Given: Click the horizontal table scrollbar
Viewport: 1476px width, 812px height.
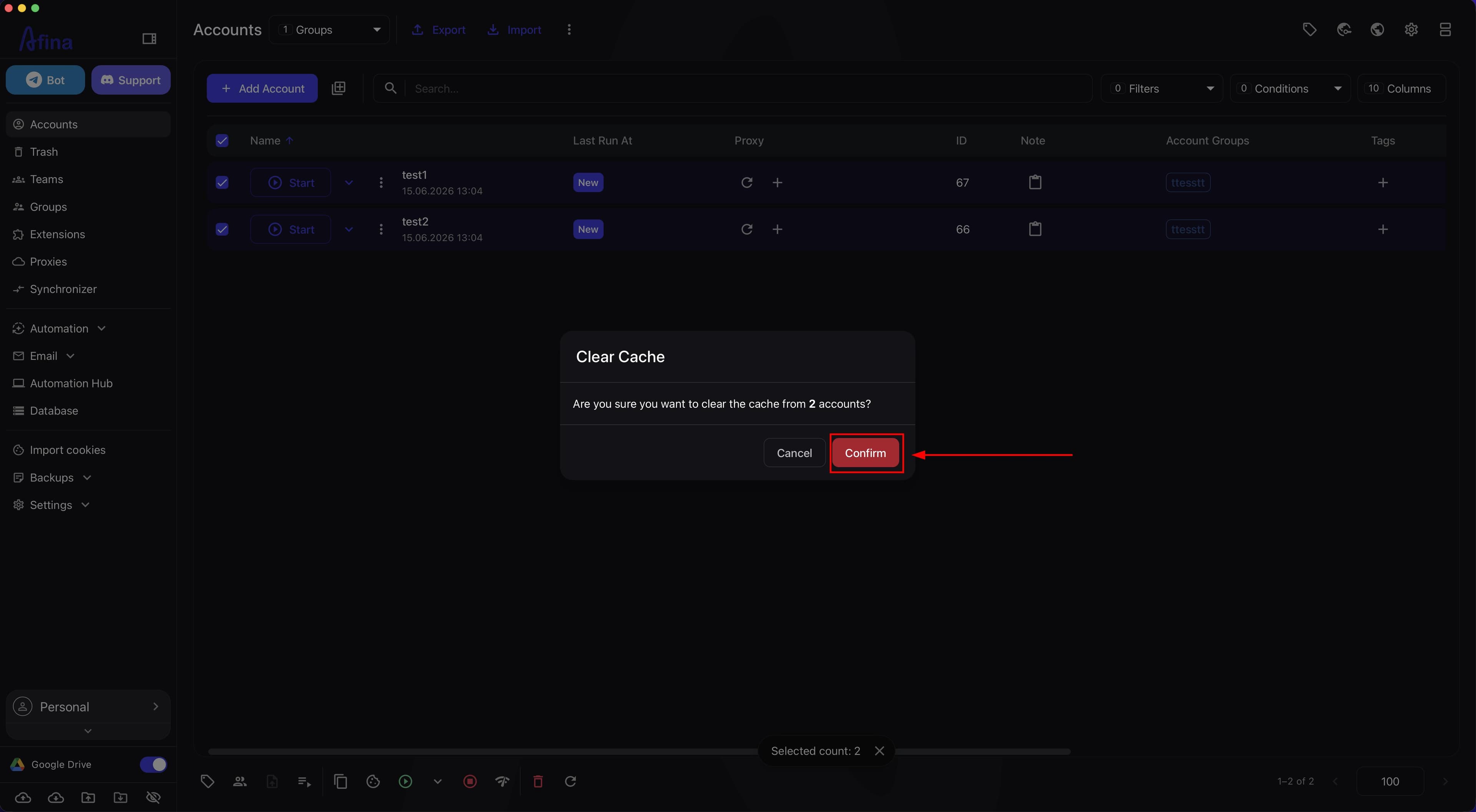Looking at the screenshot, I should pyautogui.click(x=639, y=751).
